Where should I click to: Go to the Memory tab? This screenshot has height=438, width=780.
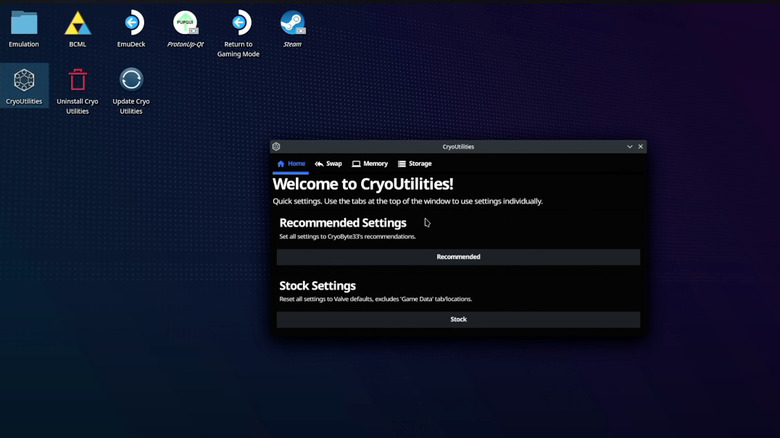(370, 164)
